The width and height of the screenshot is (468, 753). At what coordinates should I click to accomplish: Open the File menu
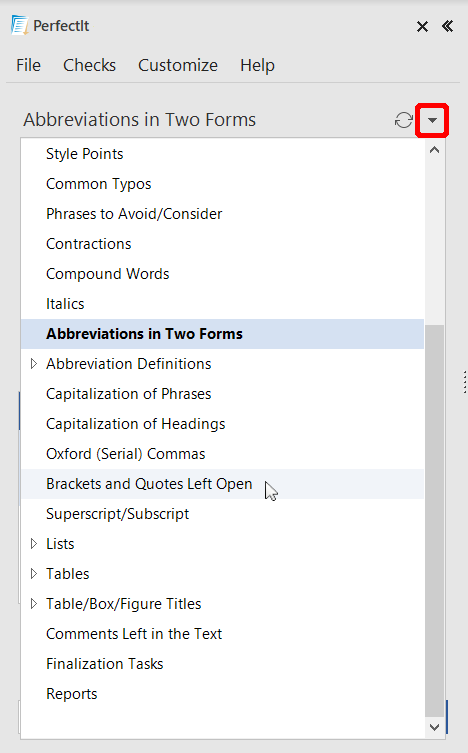point(28,65)
